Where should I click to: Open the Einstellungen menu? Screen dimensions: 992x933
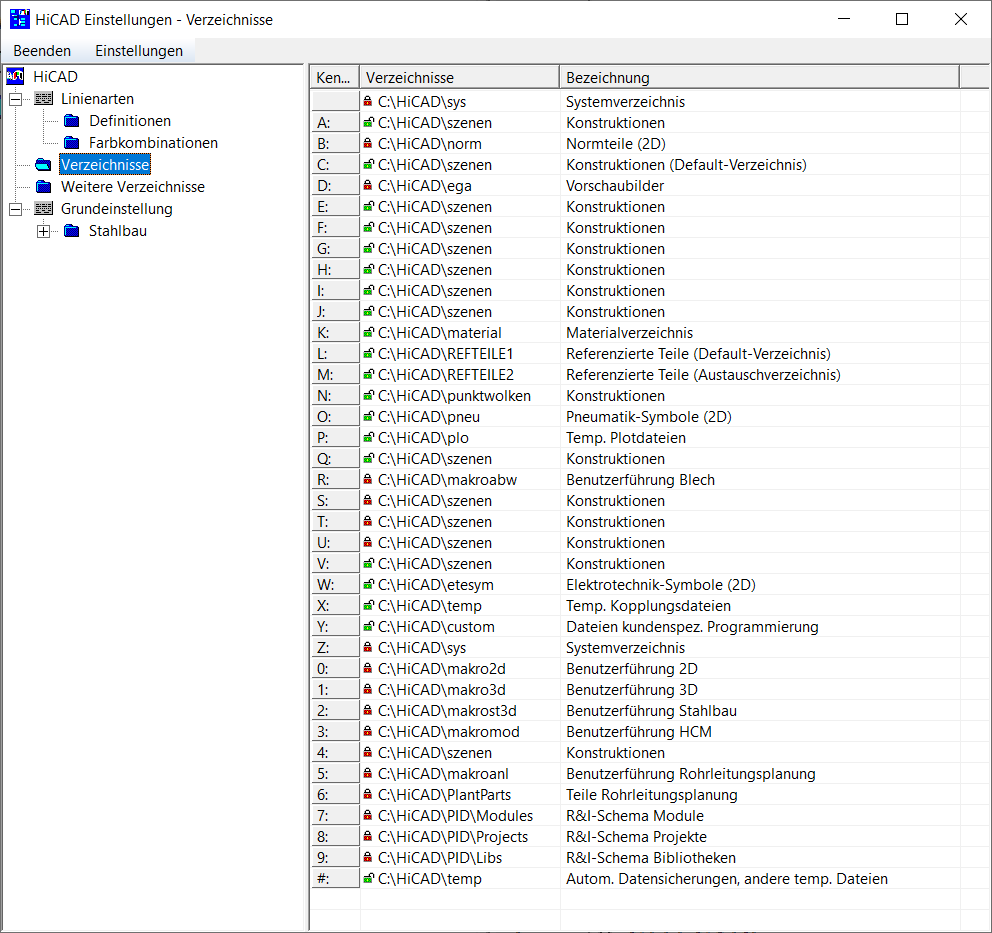click(x=139, y=50)
